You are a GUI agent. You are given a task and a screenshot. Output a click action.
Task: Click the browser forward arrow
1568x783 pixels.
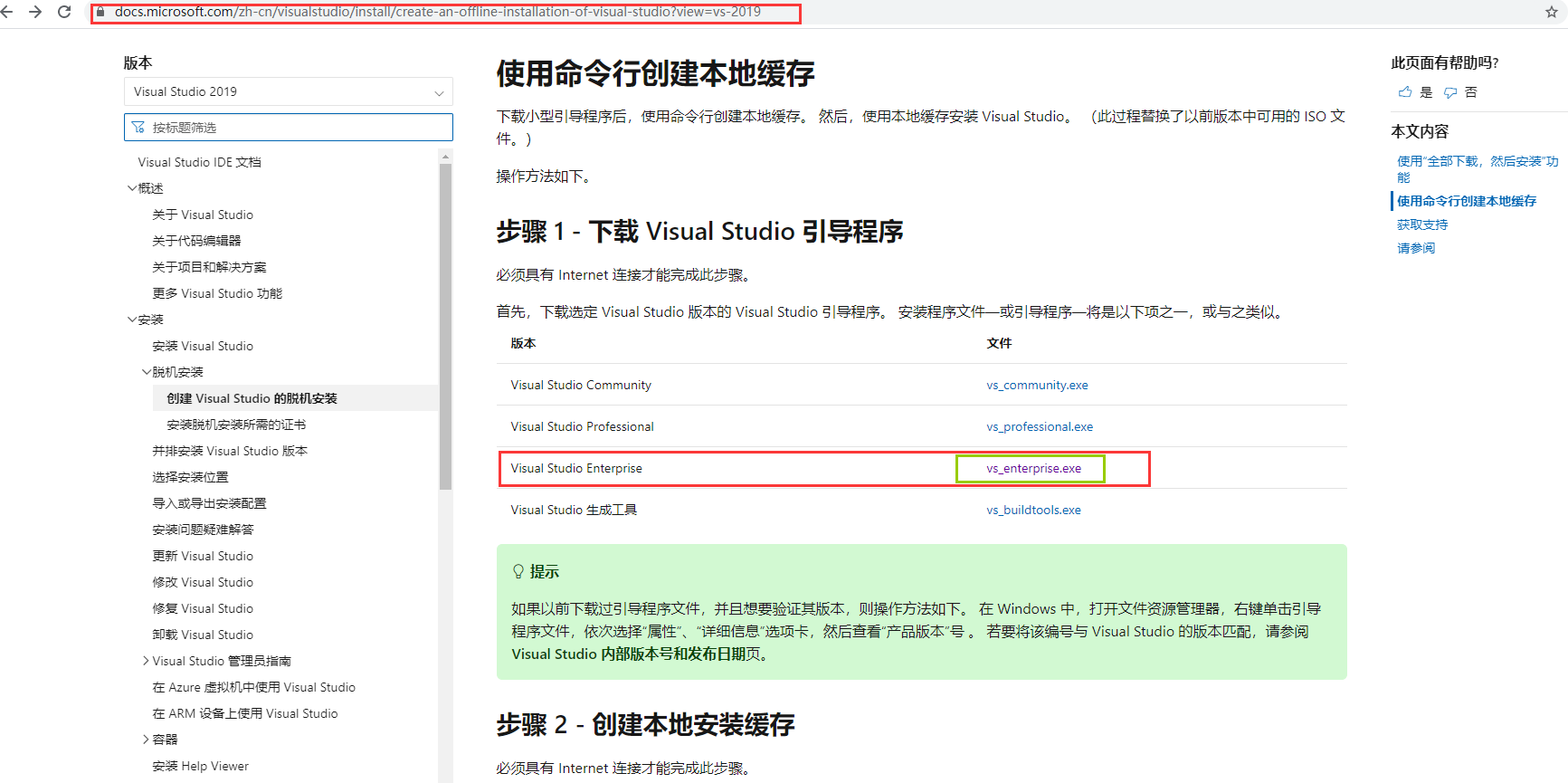pos(35,12)
